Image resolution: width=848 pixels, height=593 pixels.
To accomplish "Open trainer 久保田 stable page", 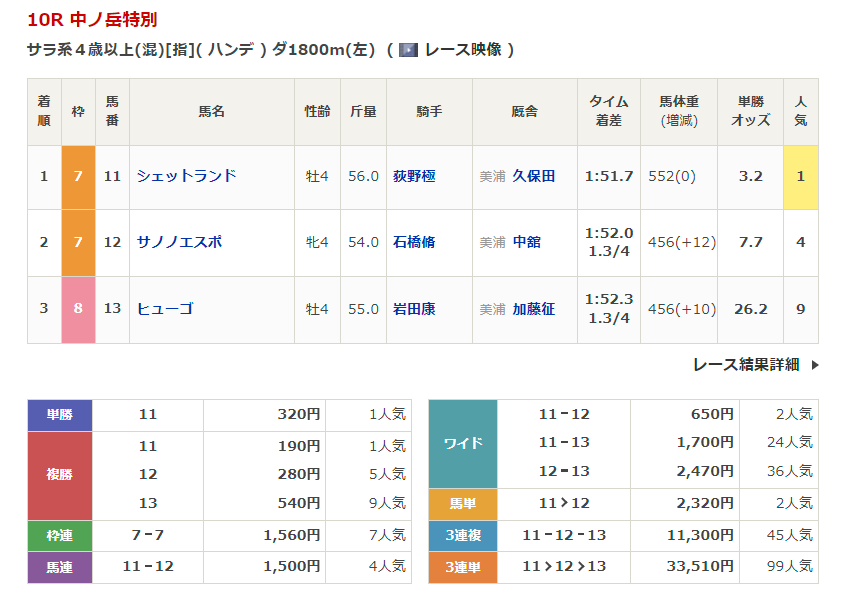I will 533,176.
